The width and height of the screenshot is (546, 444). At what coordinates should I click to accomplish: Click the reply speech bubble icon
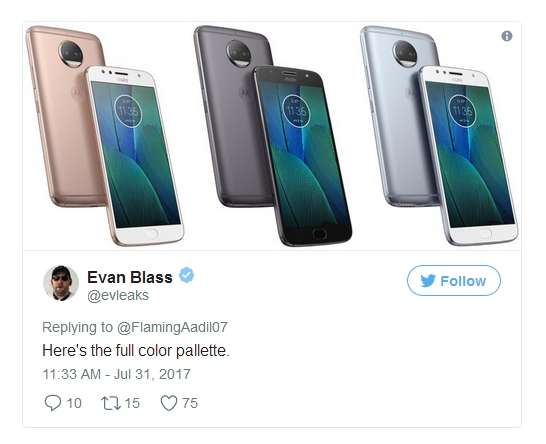[53, 403]
